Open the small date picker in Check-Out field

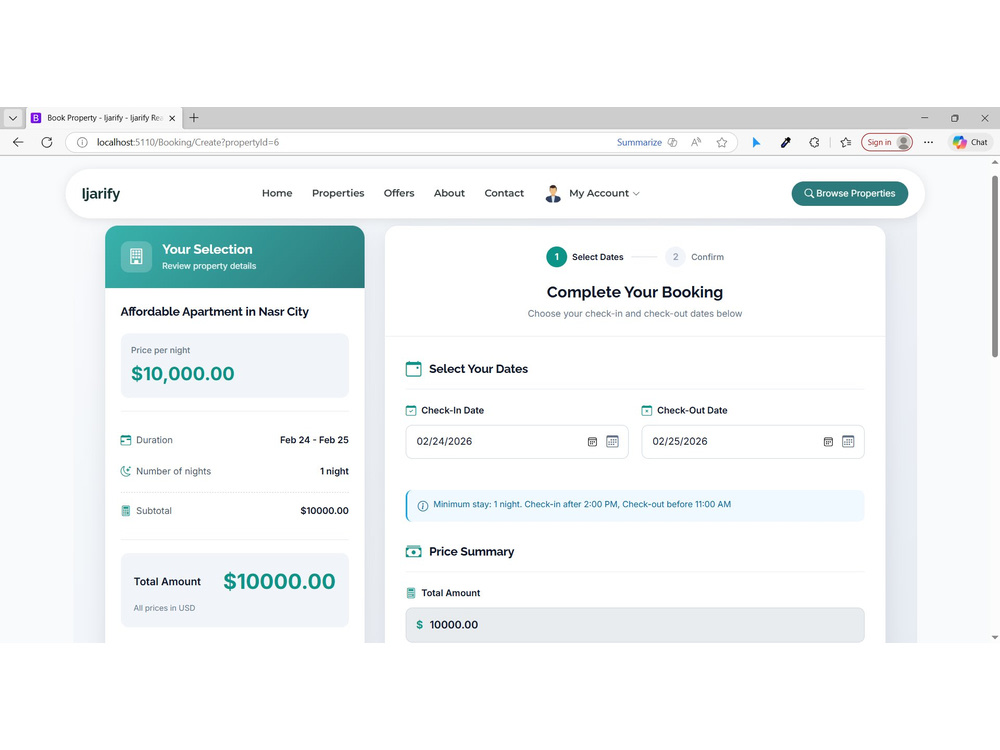(x=828, y=441)
